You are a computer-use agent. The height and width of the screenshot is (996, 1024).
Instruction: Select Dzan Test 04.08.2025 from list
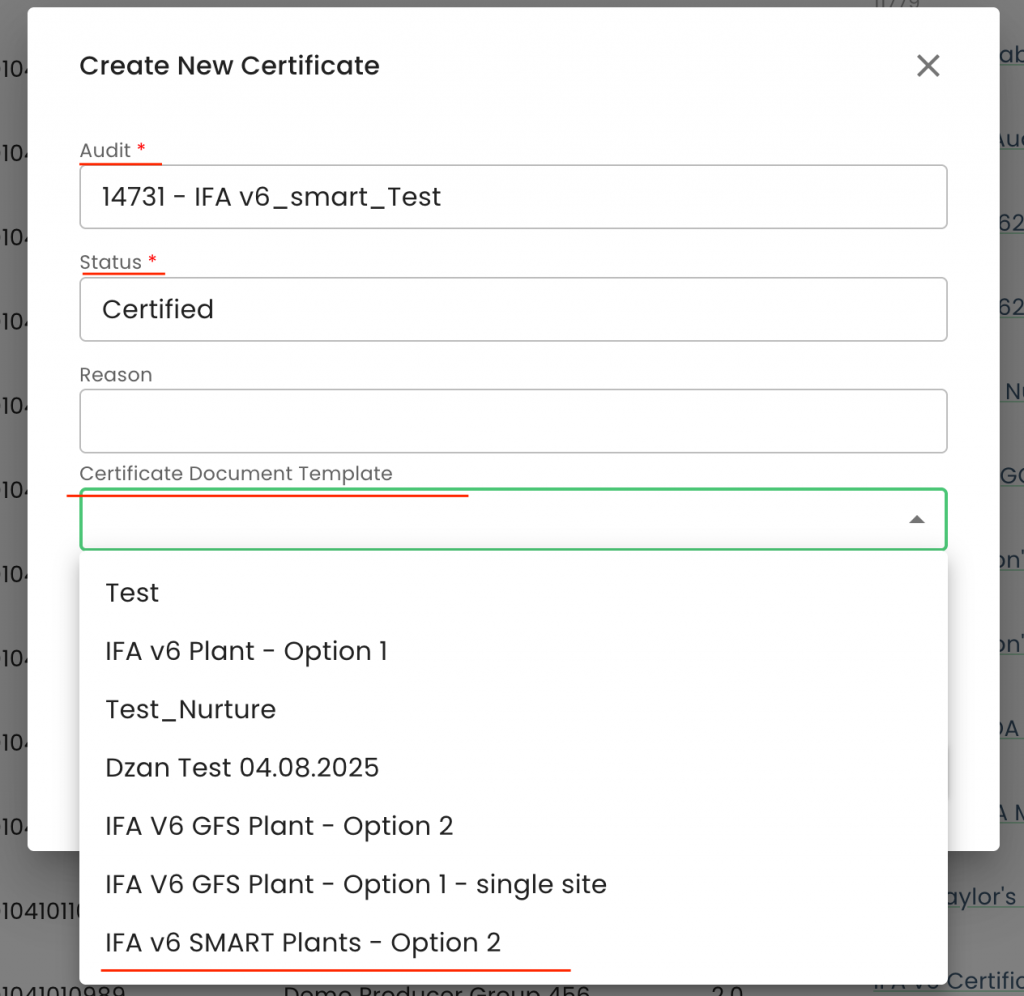tap(242, 767)
